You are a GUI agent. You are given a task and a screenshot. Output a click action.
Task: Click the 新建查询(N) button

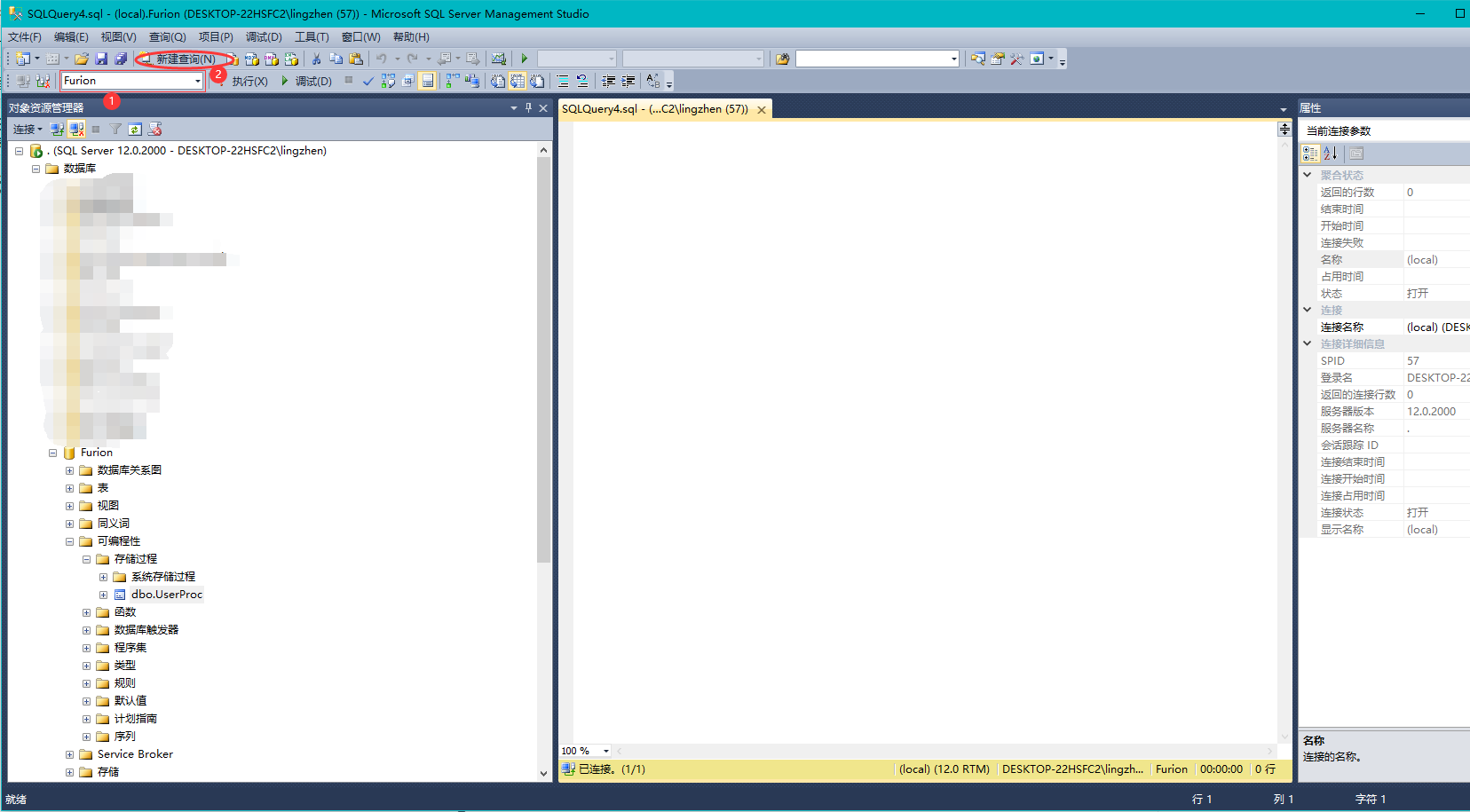(182, 59)
